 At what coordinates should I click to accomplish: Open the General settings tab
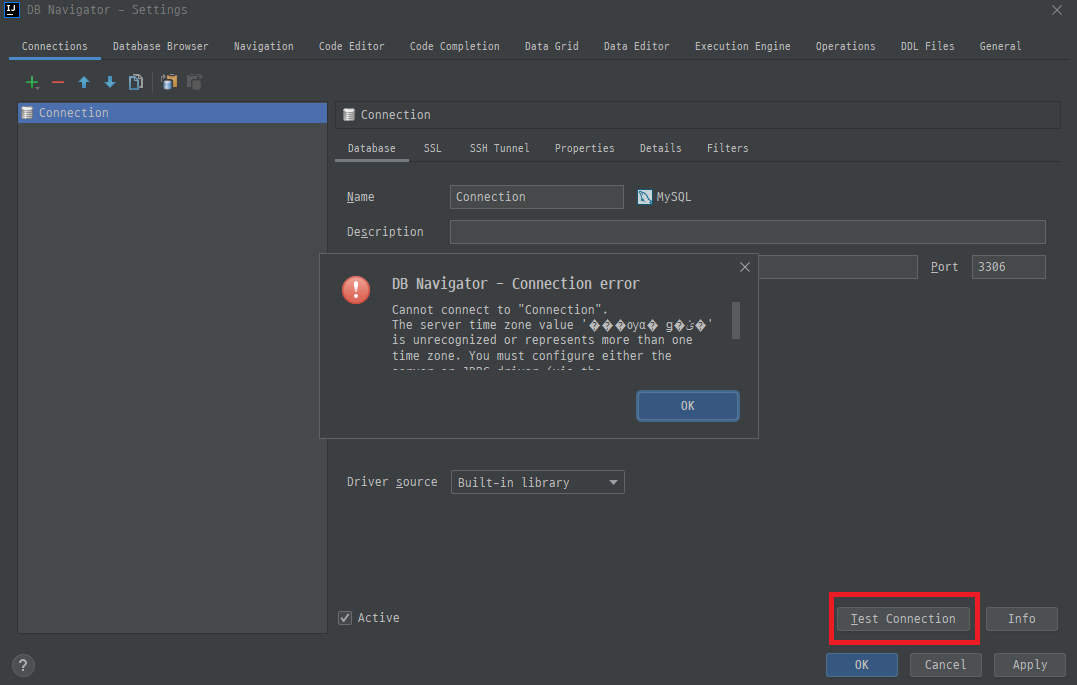[x=999, y=46]
